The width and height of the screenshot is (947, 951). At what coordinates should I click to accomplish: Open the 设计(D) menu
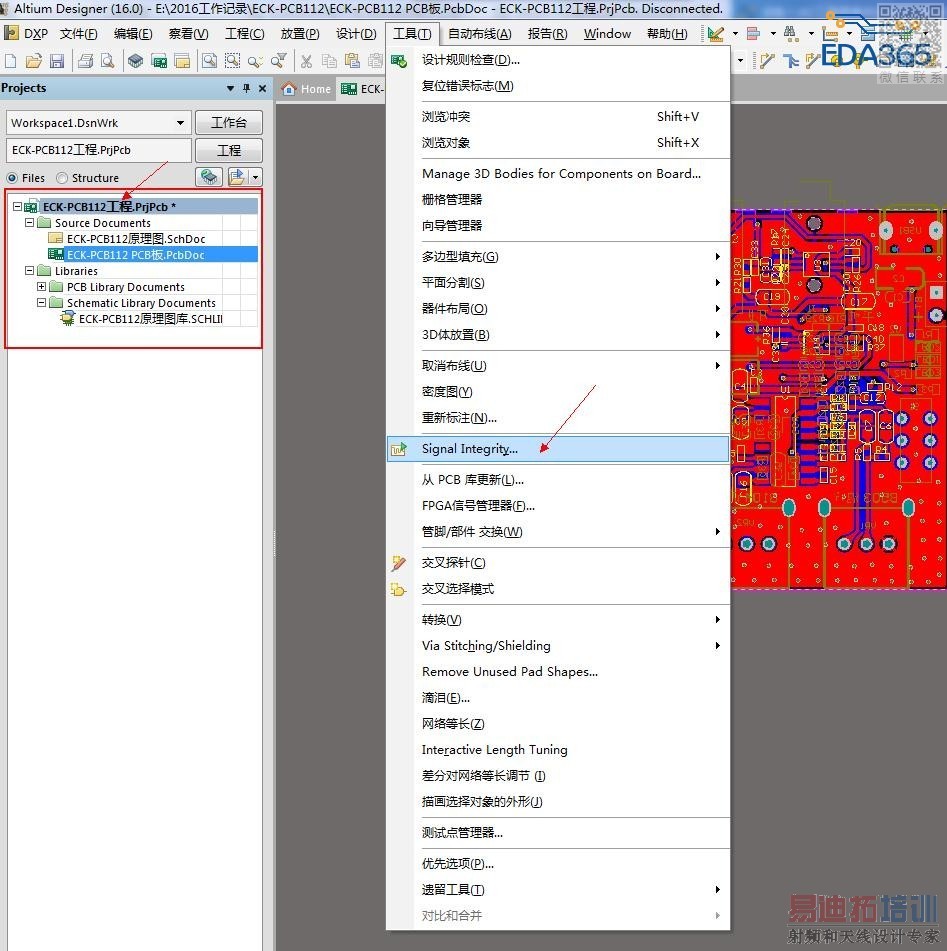click(356, 34)
